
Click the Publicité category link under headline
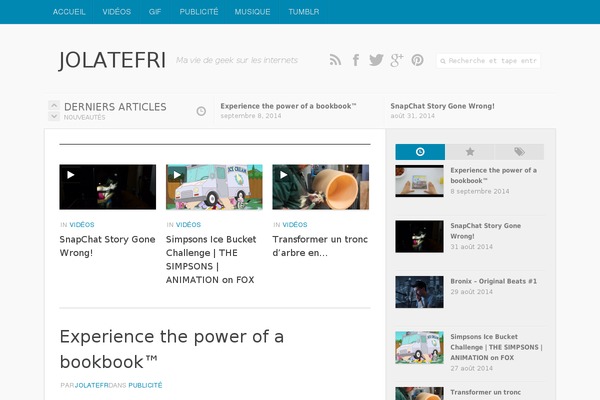145,385
